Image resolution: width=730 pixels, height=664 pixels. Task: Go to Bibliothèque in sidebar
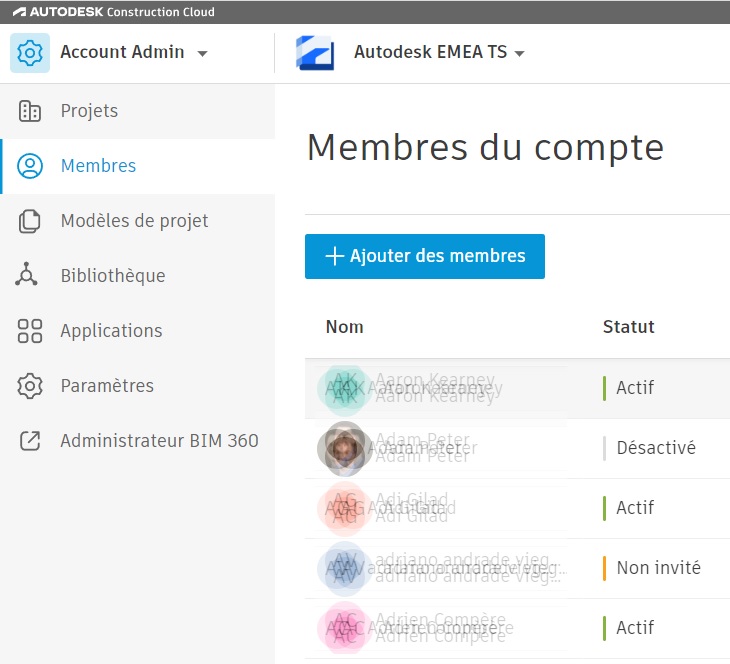137,276
